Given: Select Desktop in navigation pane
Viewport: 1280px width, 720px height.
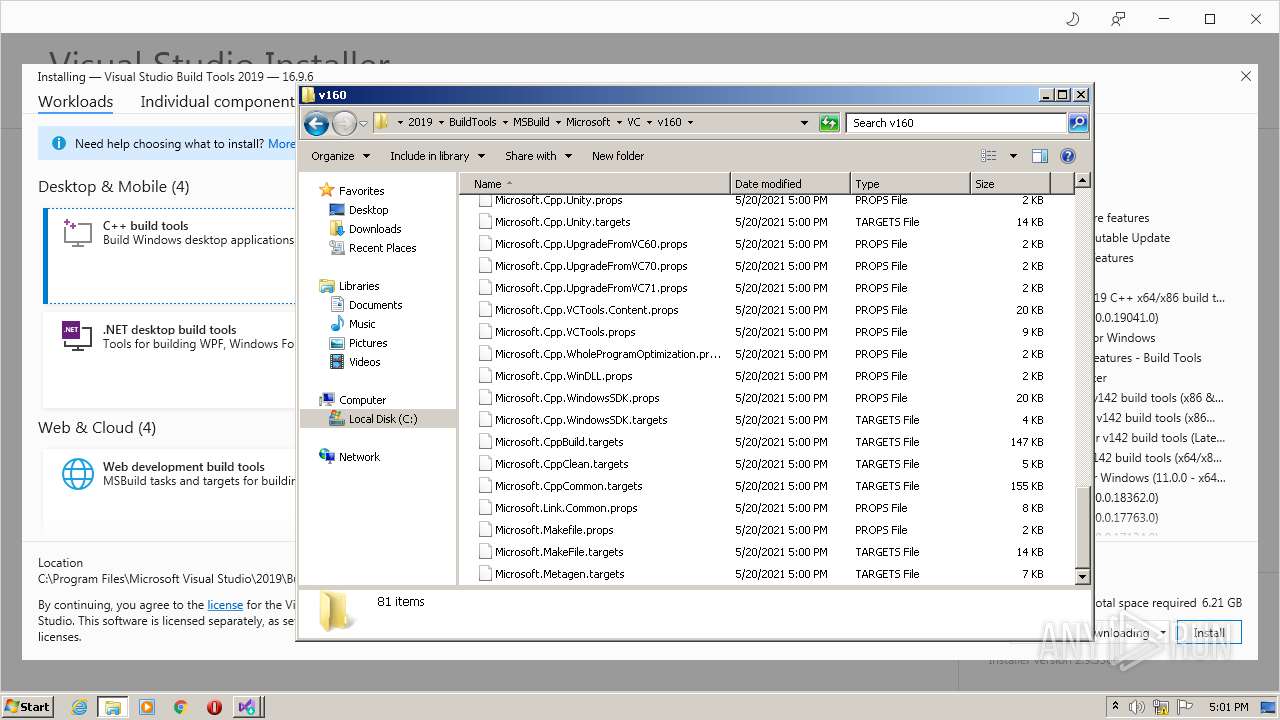Looking at the screenshot, I should coord(368,210).
